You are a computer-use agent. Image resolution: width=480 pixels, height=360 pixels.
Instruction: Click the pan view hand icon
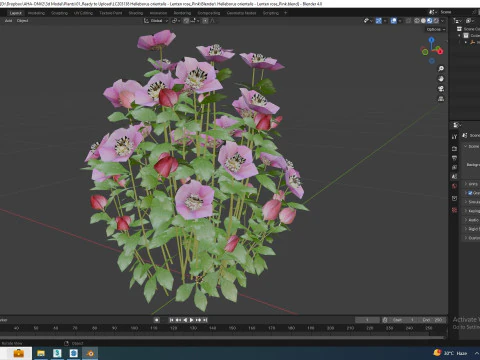tap(441, 79)
